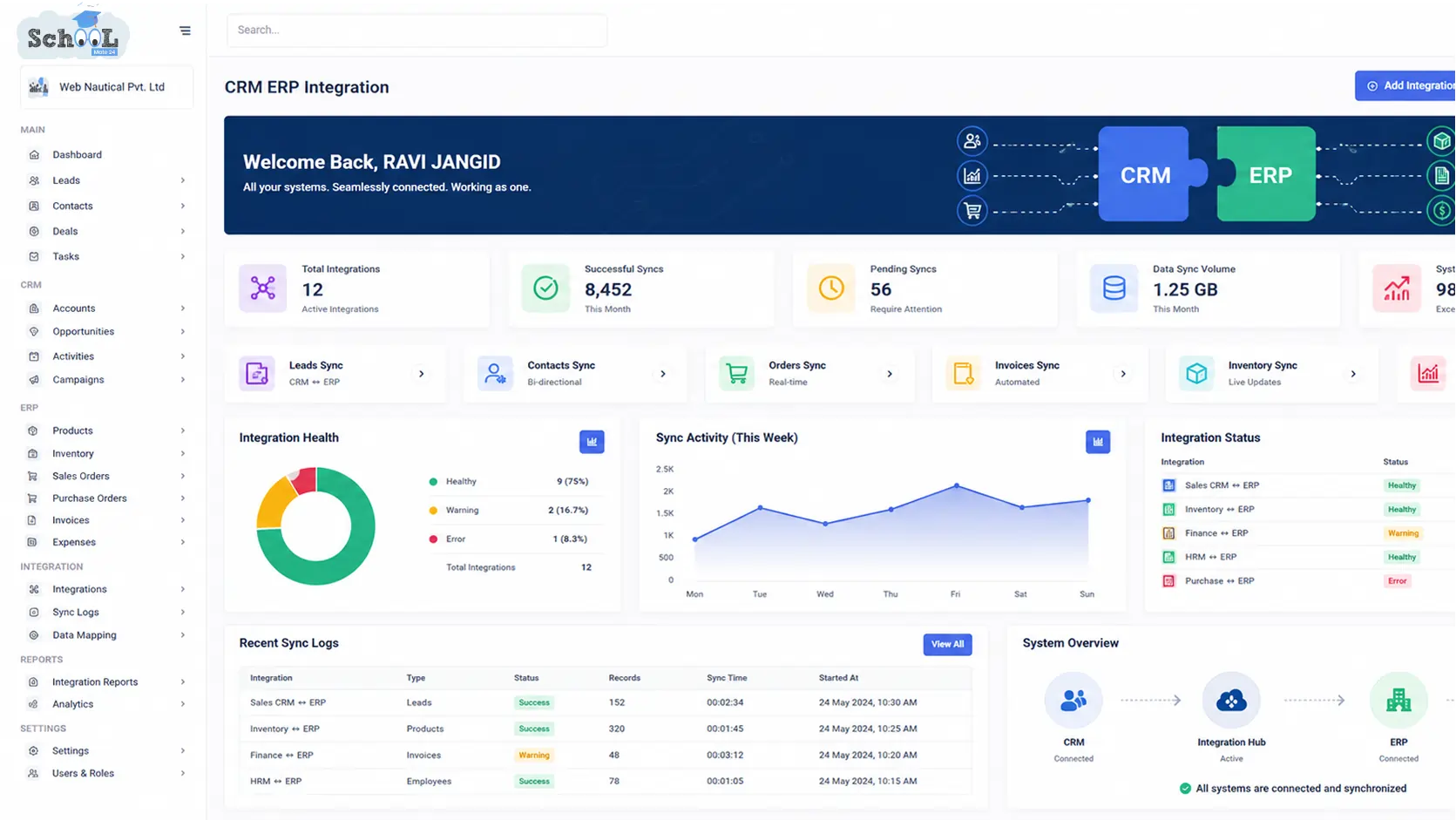Click the Orders Sync cart icon
The image size is (1456, 820).
tap(736, 373)
